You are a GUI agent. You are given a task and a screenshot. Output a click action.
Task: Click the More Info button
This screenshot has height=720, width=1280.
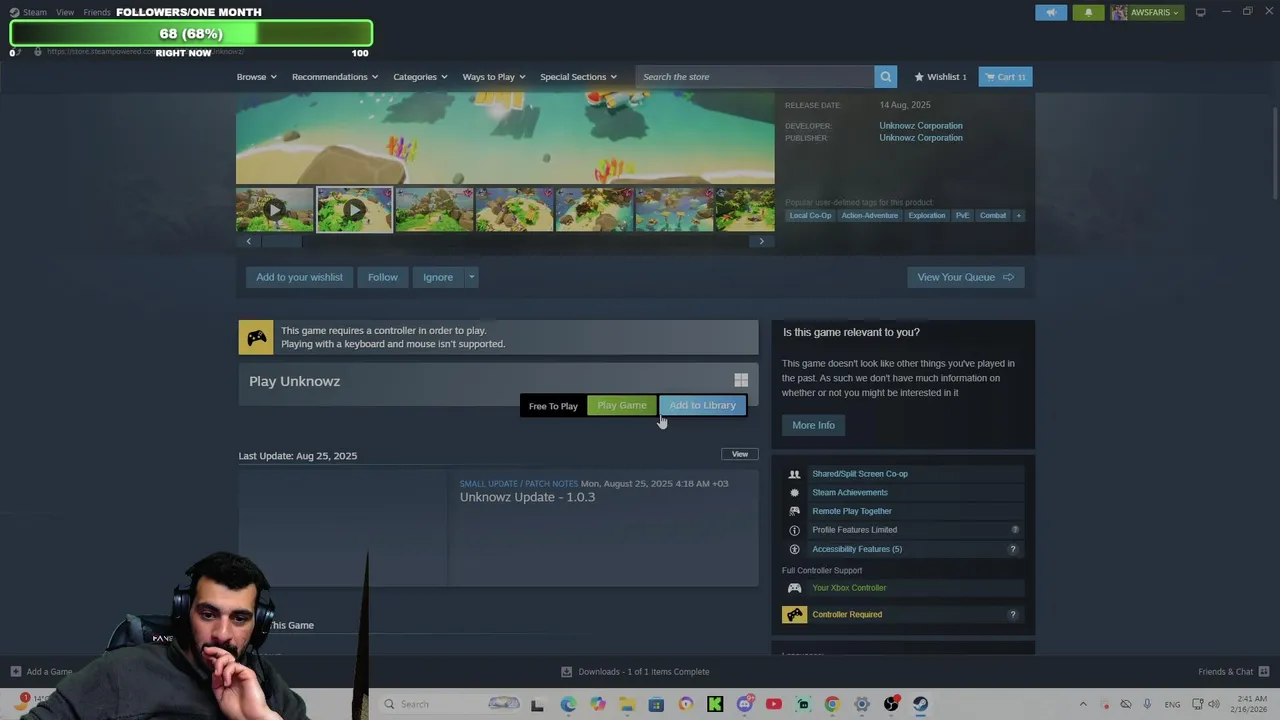tap(813, 425)
